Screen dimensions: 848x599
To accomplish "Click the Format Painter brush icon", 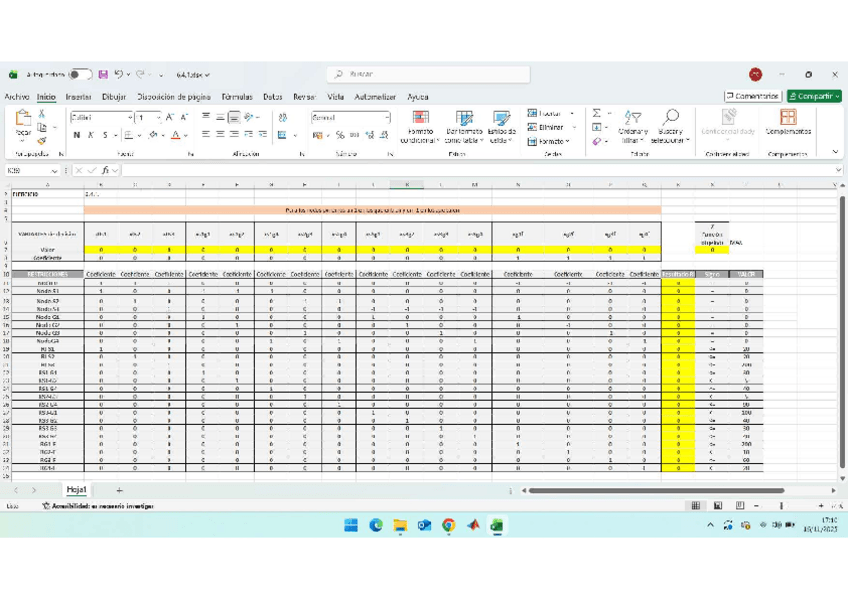I will pos(42,140).
